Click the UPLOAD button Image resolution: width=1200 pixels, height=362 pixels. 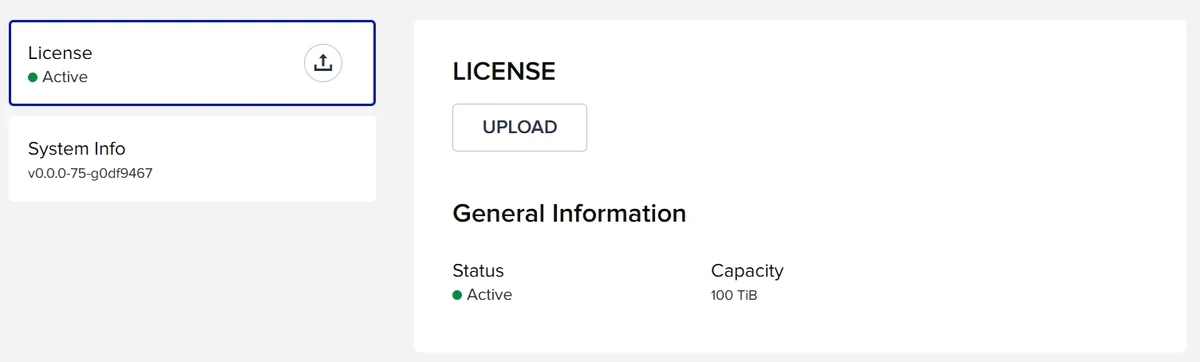coord(519,127)
